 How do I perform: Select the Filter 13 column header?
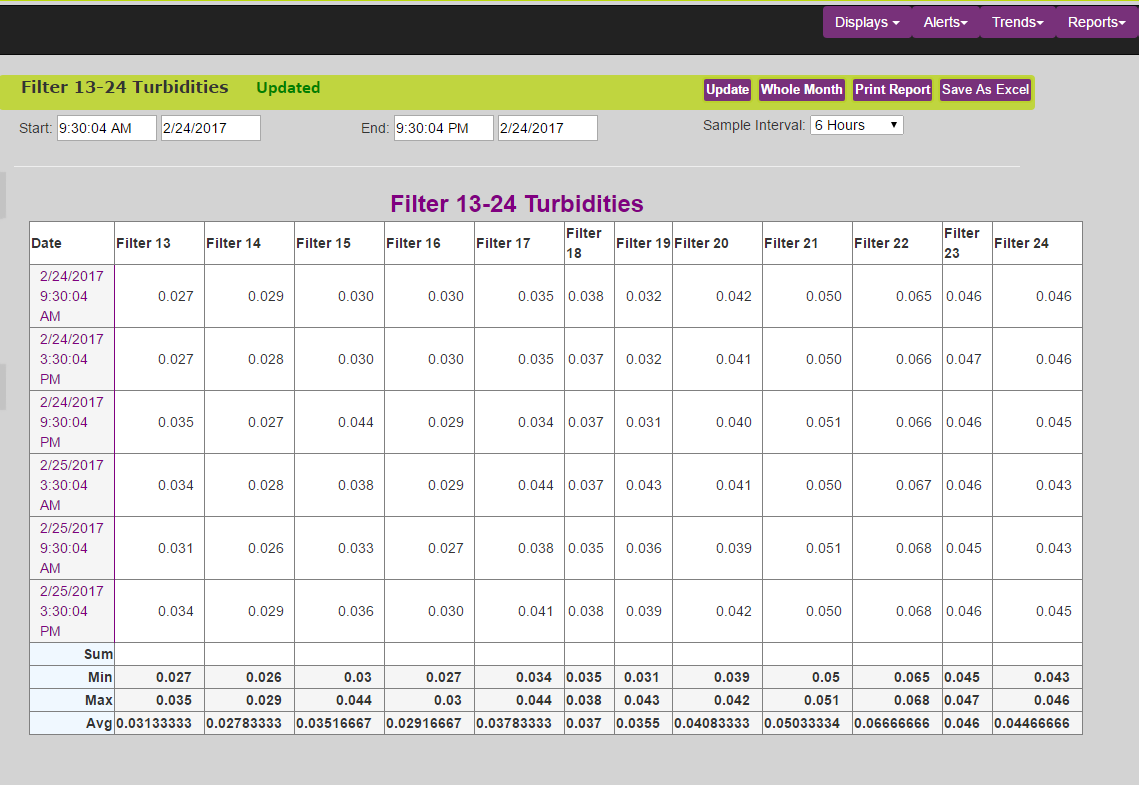(160, 243)
